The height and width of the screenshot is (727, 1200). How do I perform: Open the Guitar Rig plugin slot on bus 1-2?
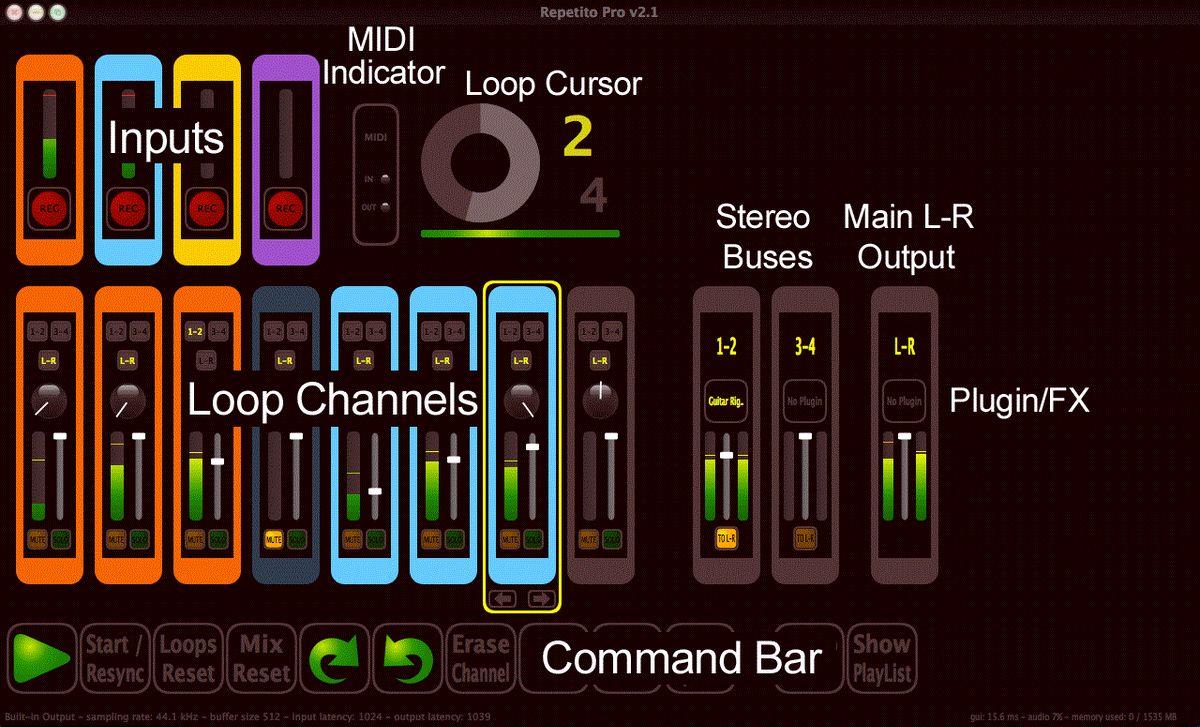[x=727, y=401]
